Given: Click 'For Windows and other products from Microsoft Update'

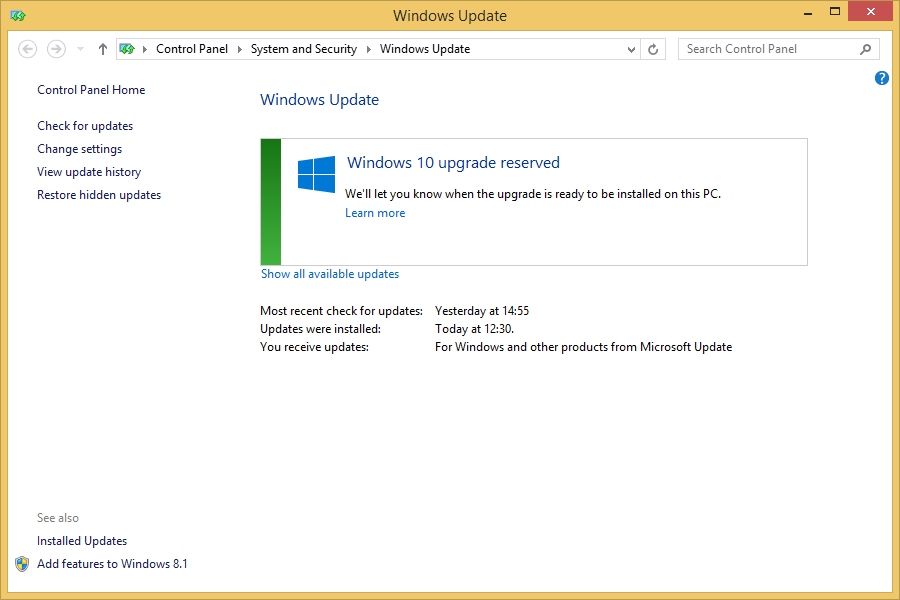Looking at the screenshot, I should tap(583, 347).
